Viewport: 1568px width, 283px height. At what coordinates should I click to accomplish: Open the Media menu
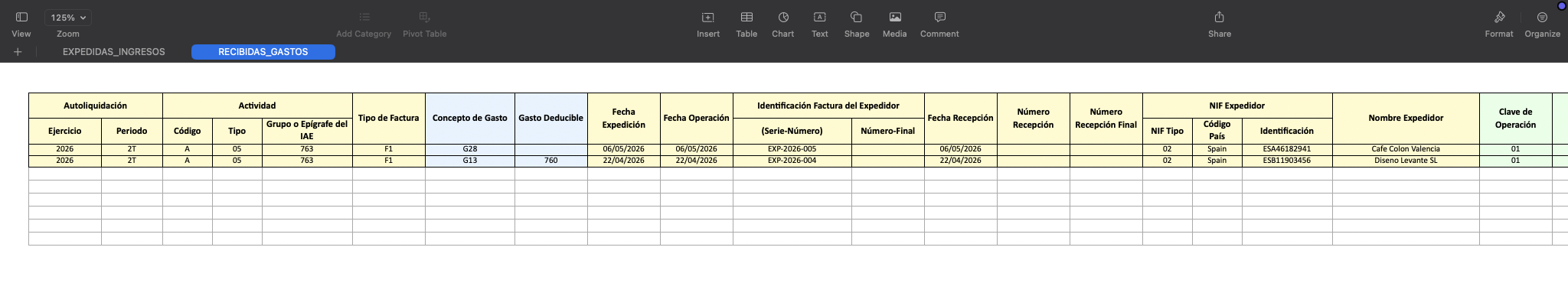click(x=894, y=17)
